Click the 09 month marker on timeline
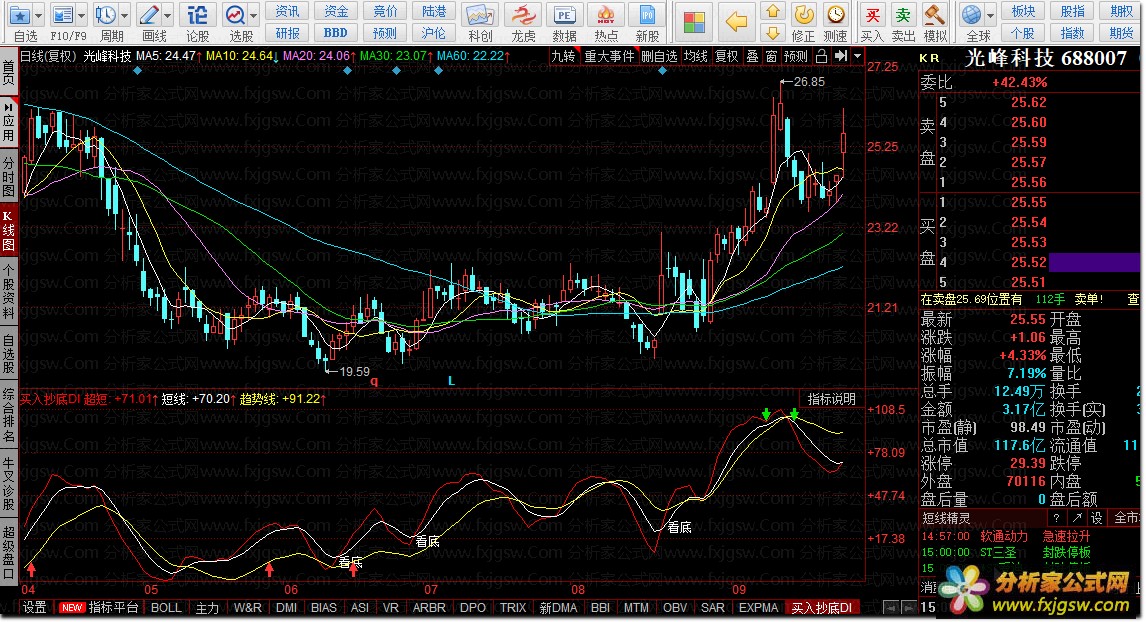 pos(739,589)
